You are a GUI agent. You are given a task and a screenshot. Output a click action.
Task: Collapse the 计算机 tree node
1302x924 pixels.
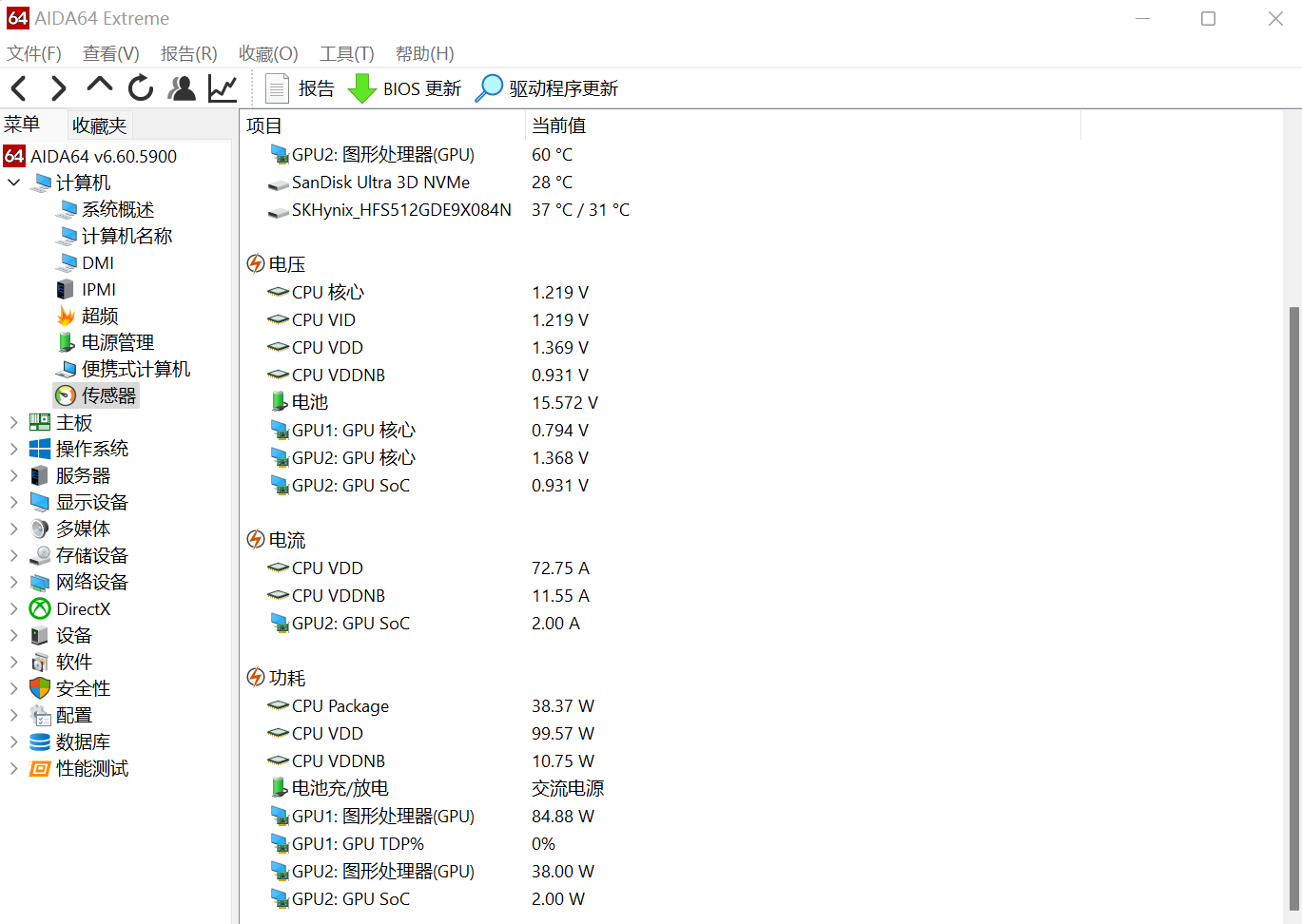[13, 183]
